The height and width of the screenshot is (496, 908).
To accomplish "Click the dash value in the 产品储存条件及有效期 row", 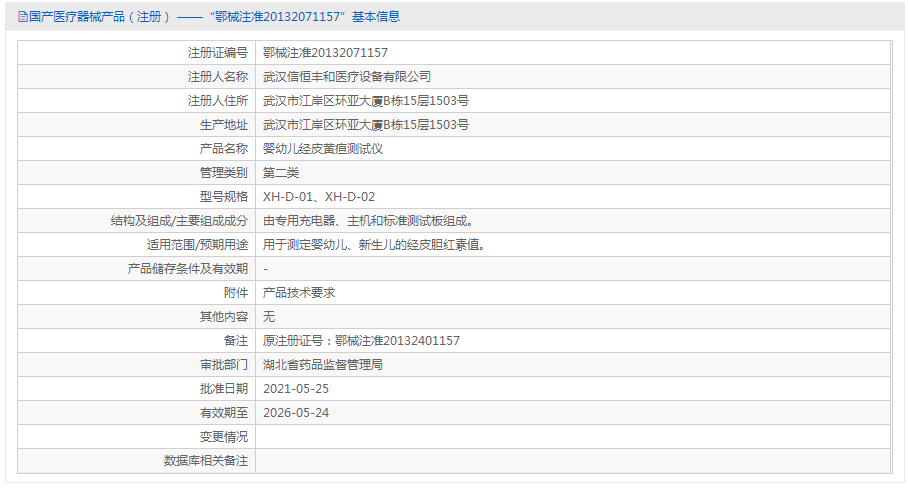I will point(266,269).
